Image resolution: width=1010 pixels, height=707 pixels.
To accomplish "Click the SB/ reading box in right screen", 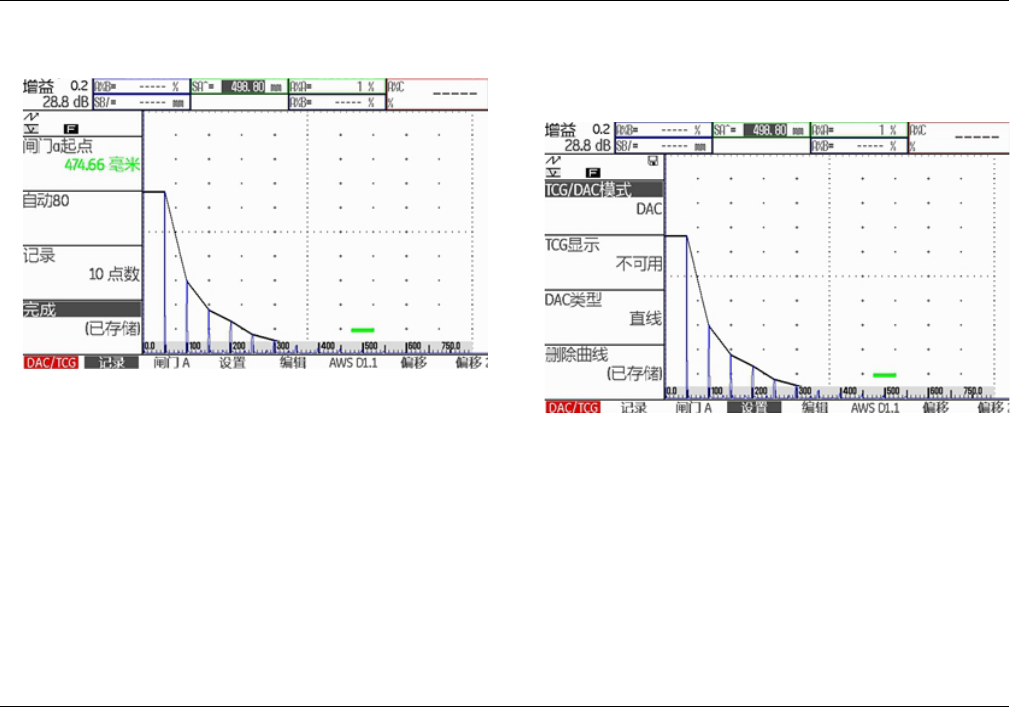I will [x=663, y=146].
